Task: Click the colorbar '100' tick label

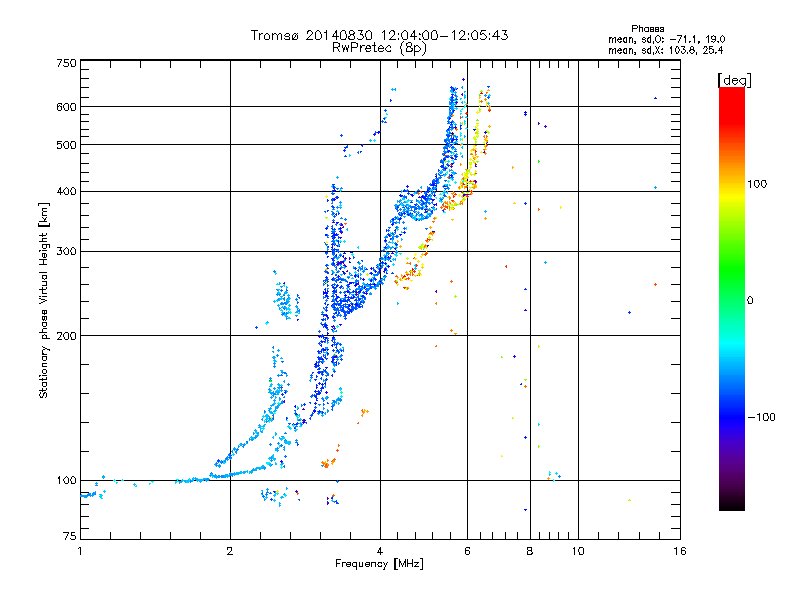Action: [757, 184]
